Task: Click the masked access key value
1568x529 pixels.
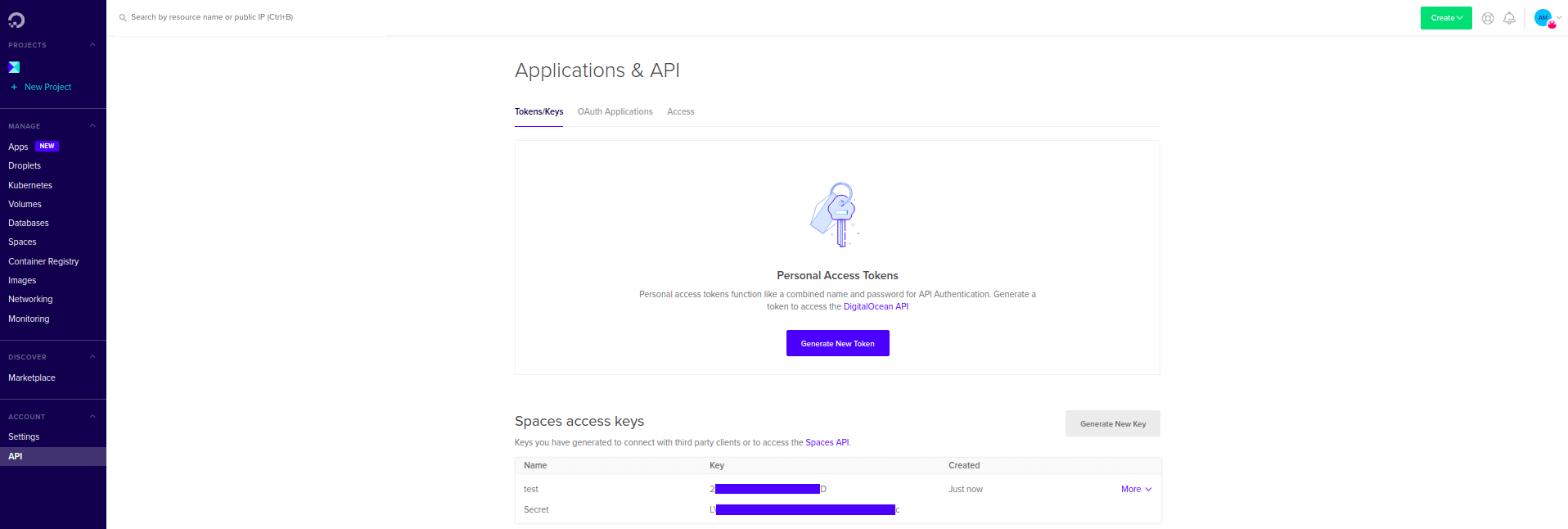Action: pos(768,489)
